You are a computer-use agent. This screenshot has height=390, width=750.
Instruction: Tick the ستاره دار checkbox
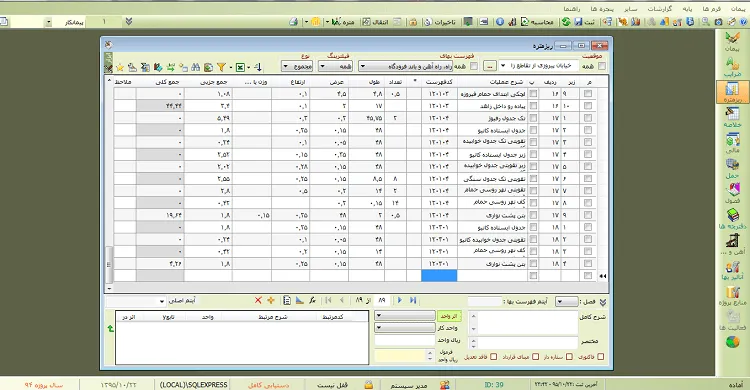[569, 357]
